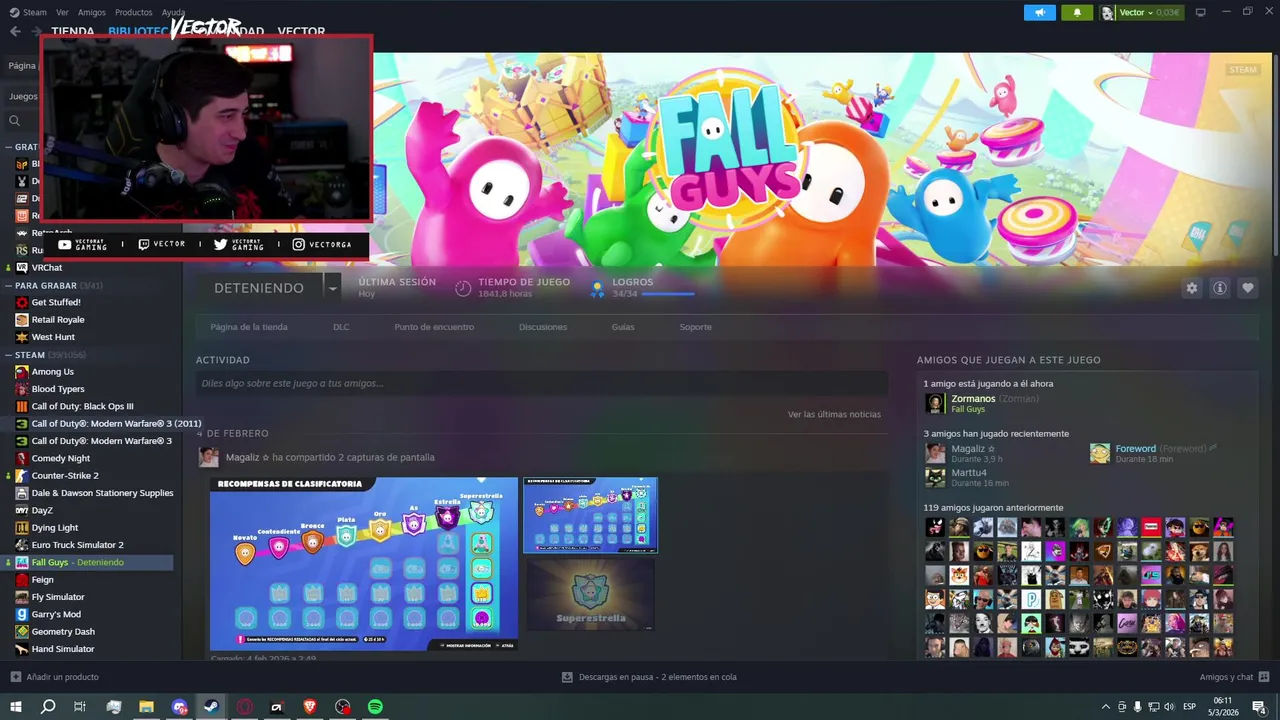Open Soporte section
Viewport: 1280px width, 720px height.
pyautogui.click(x=696, y=327)
